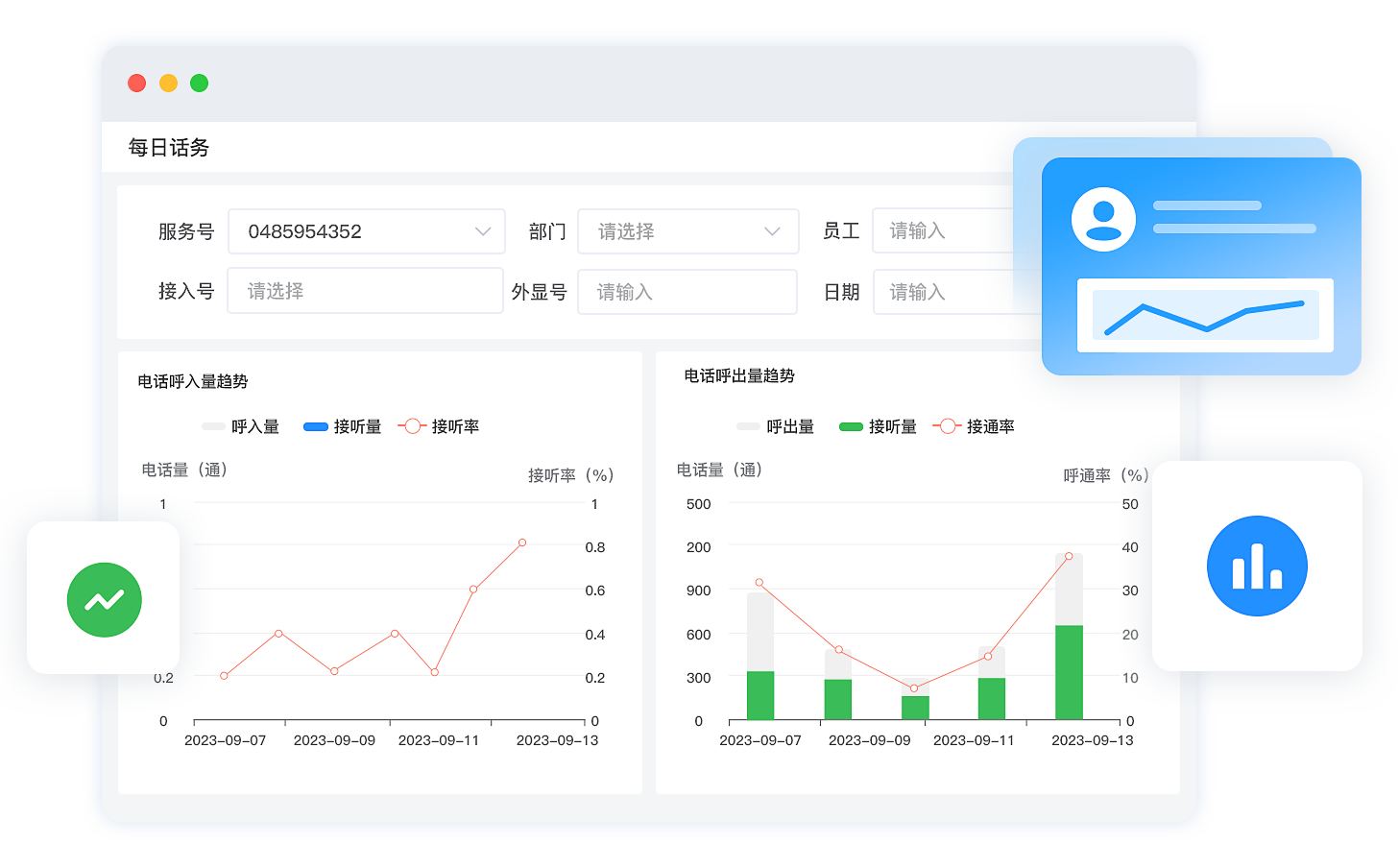Click the 呼通率（%）axis label
Viewport: 1398px width, 868px height.
click(x=1106, y=475)
